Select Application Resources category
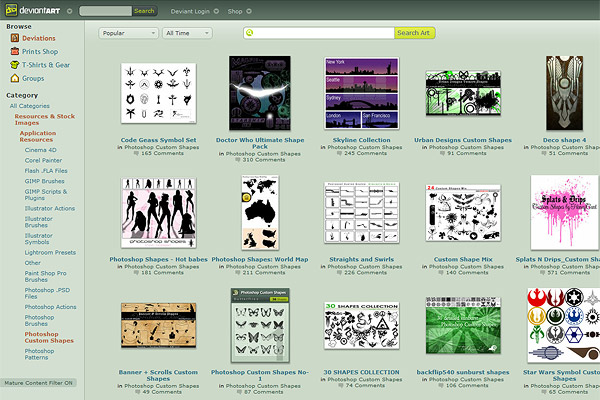Viewport: 600px width, 400px height. coord(38,136)
